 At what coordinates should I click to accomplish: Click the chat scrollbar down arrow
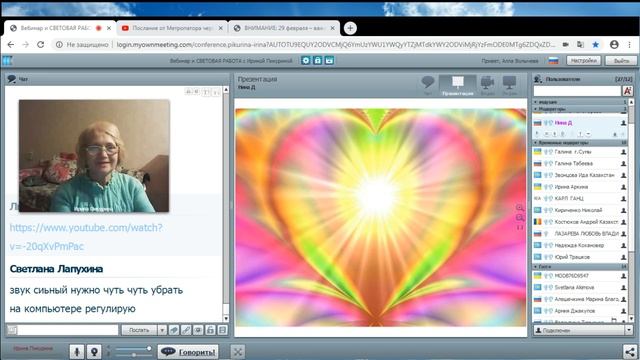tap(226, 318)
